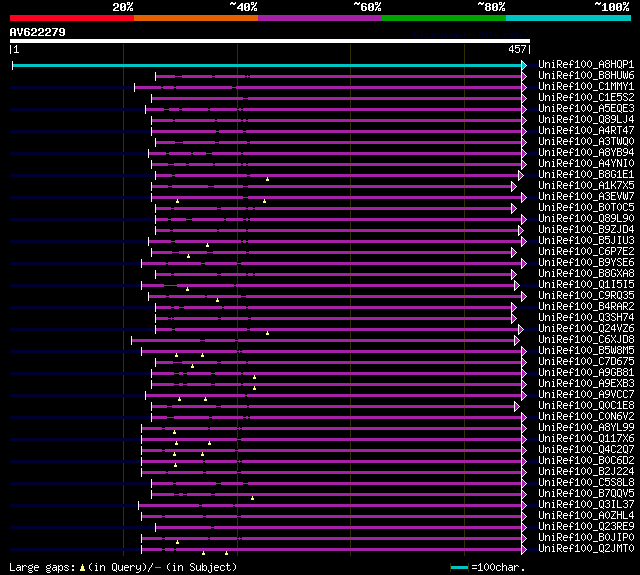Click UniRef100_A3TWQ0 label
Screen dimensions: 640x575
pyautogui.click(x=586, y=142)
